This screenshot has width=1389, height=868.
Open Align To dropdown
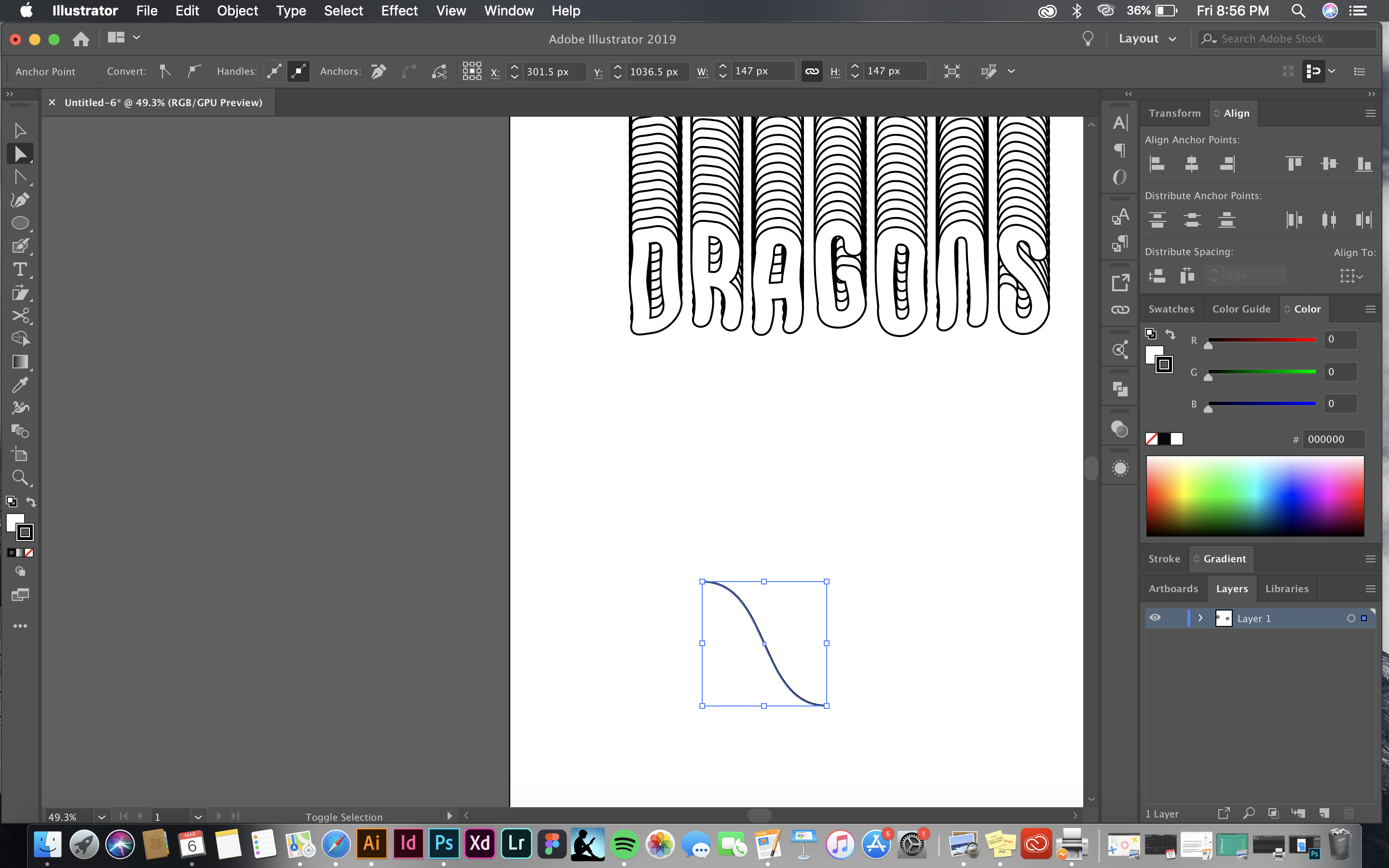pos(1351,276)
